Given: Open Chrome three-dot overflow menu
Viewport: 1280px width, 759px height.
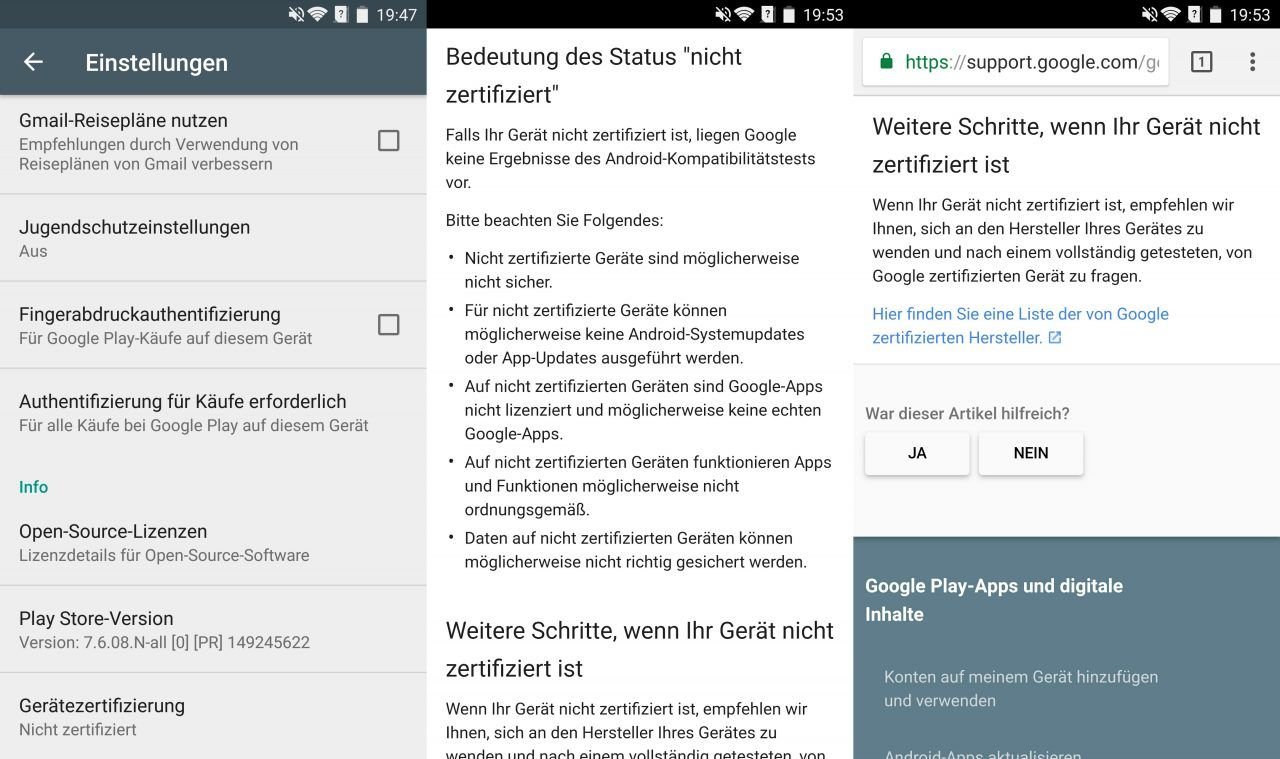Looking at the screenshot, I should pos(1252,62).
